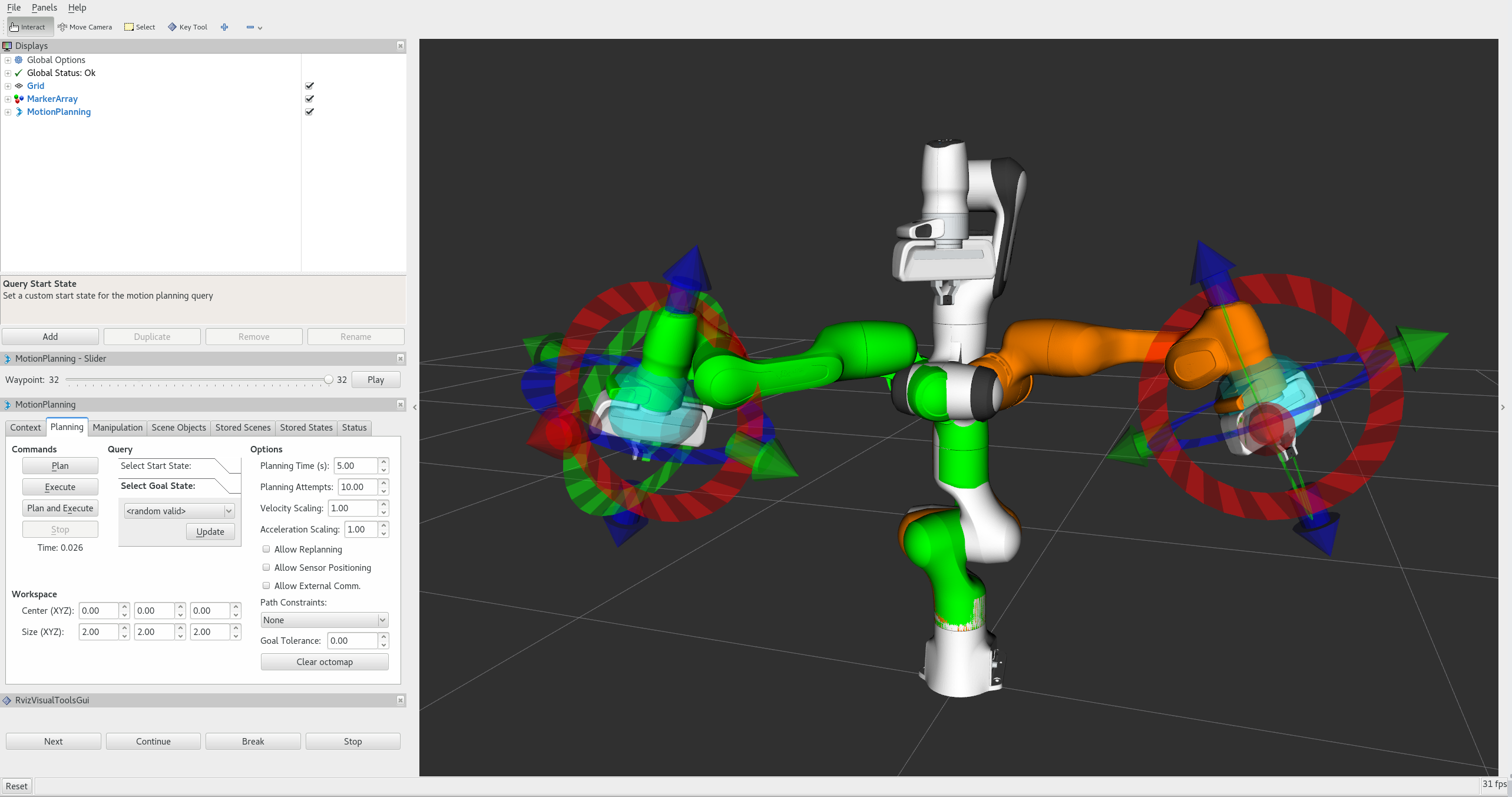
Task: Expand the MotionPlanning tree item
Action: coord(8,111)
